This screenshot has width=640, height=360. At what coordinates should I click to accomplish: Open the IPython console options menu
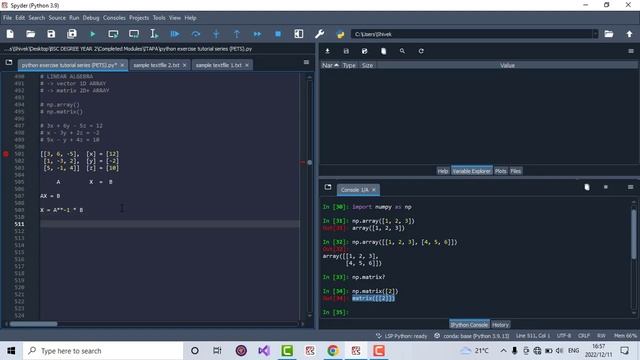pyautogui.click(x=631, y=187)
